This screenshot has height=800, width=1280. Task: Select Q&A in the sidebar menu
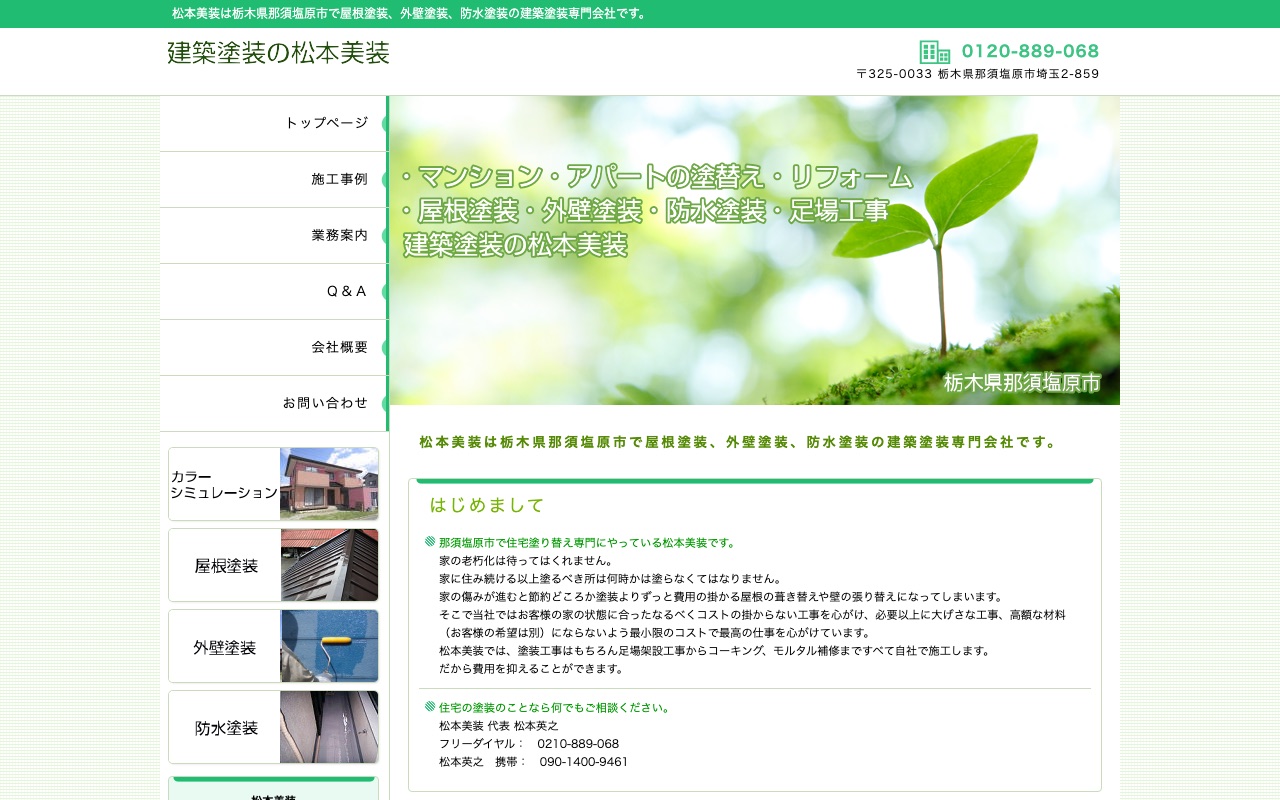tap(274, 291)
